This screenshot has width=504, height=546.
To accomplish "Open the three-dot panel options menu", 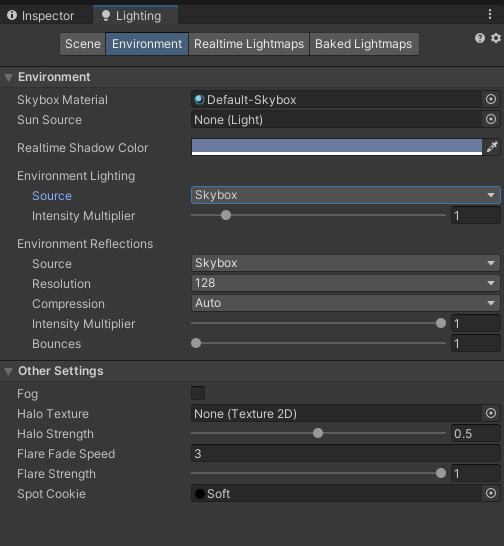I will [490, 14].
